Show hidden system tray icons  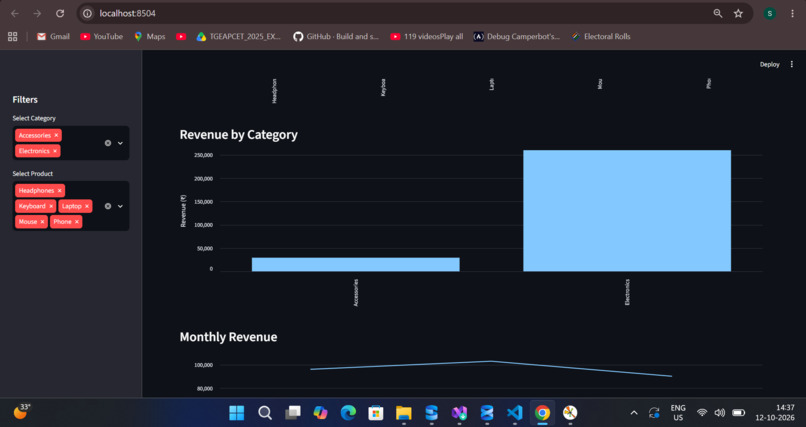(x=634, y=413)
